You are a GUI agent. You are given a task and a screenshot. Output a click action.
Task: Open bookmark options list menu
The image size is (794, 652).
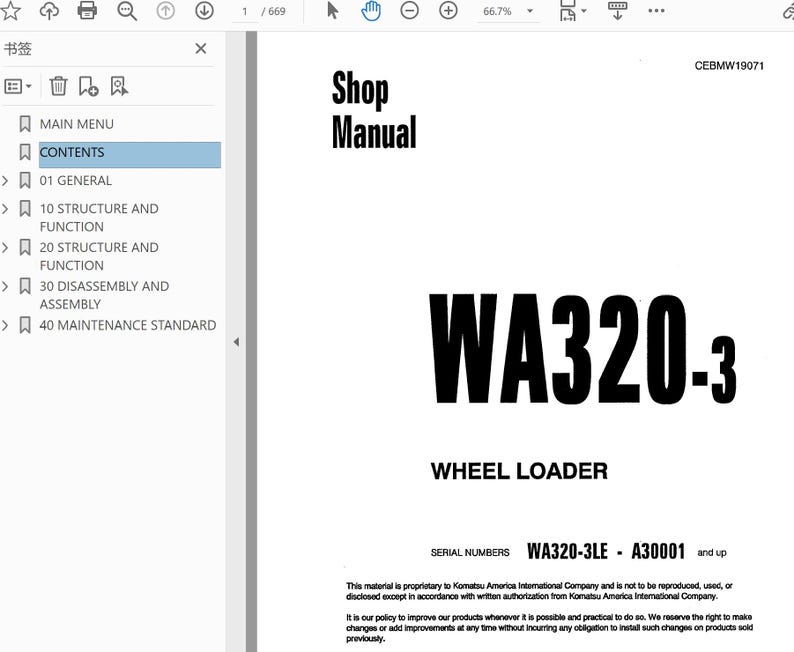18,87
